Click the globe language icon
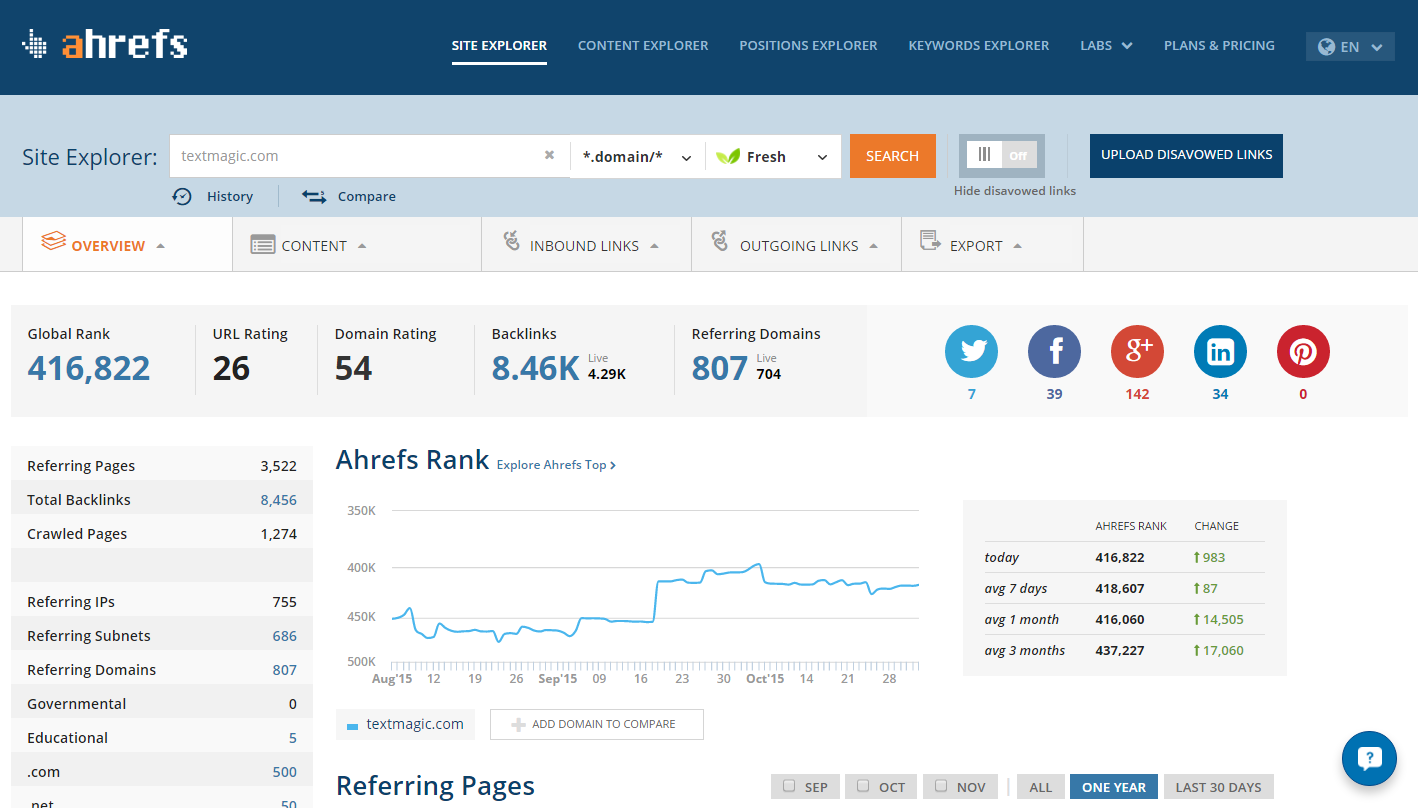 pyautogui.click(x=1327, y=46)
